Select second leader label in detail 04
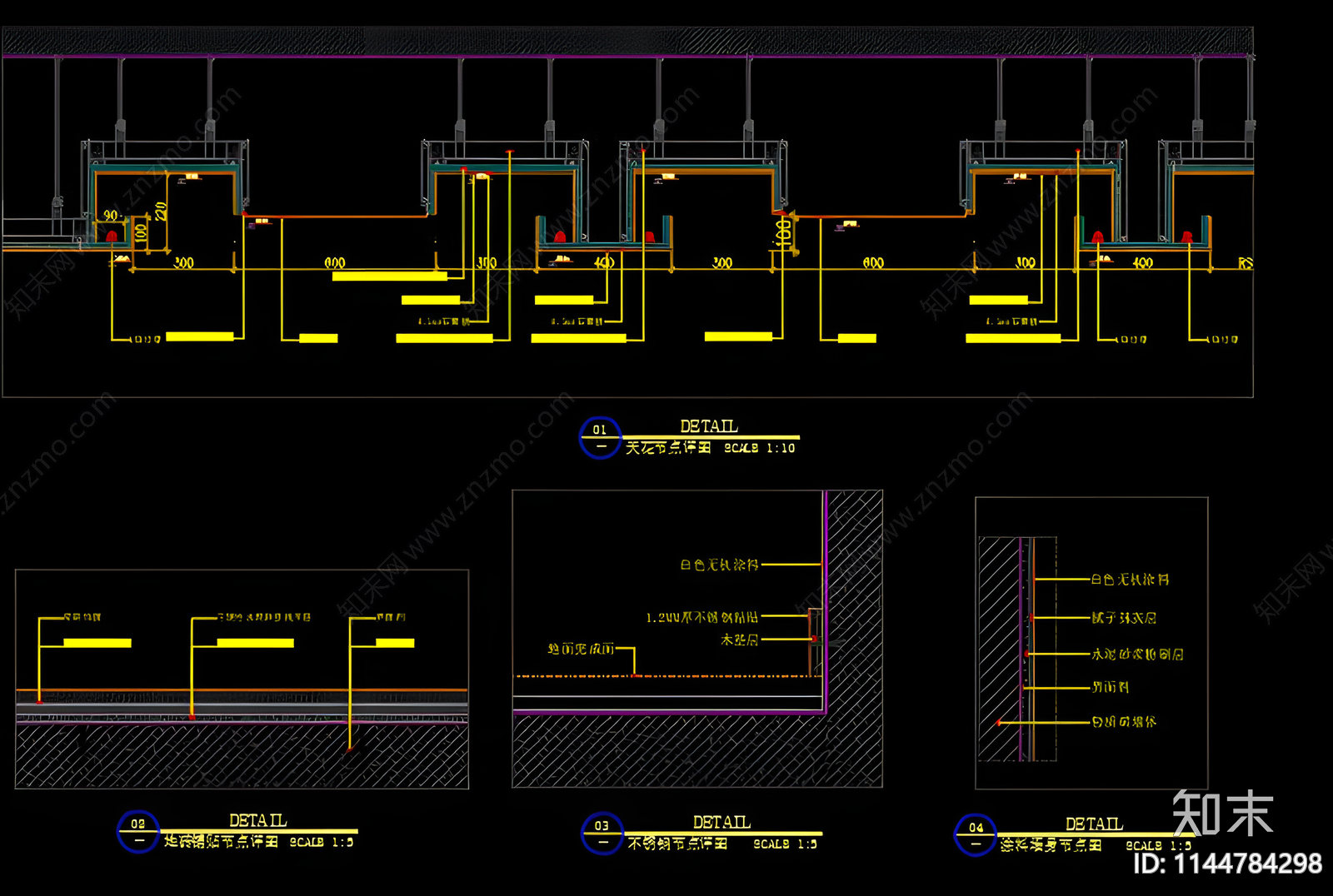This screenshot has width=1333, height=896. point(1124,618)
